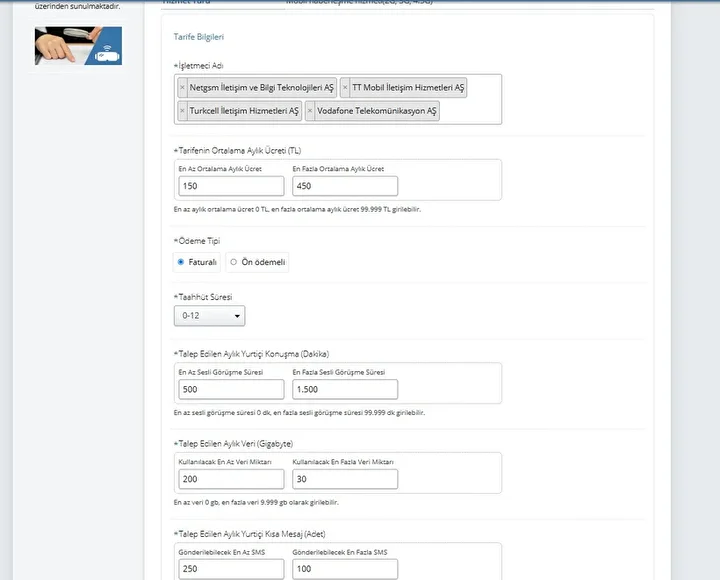Click the En Az Ortalama Aylık Ücret field

231,186
